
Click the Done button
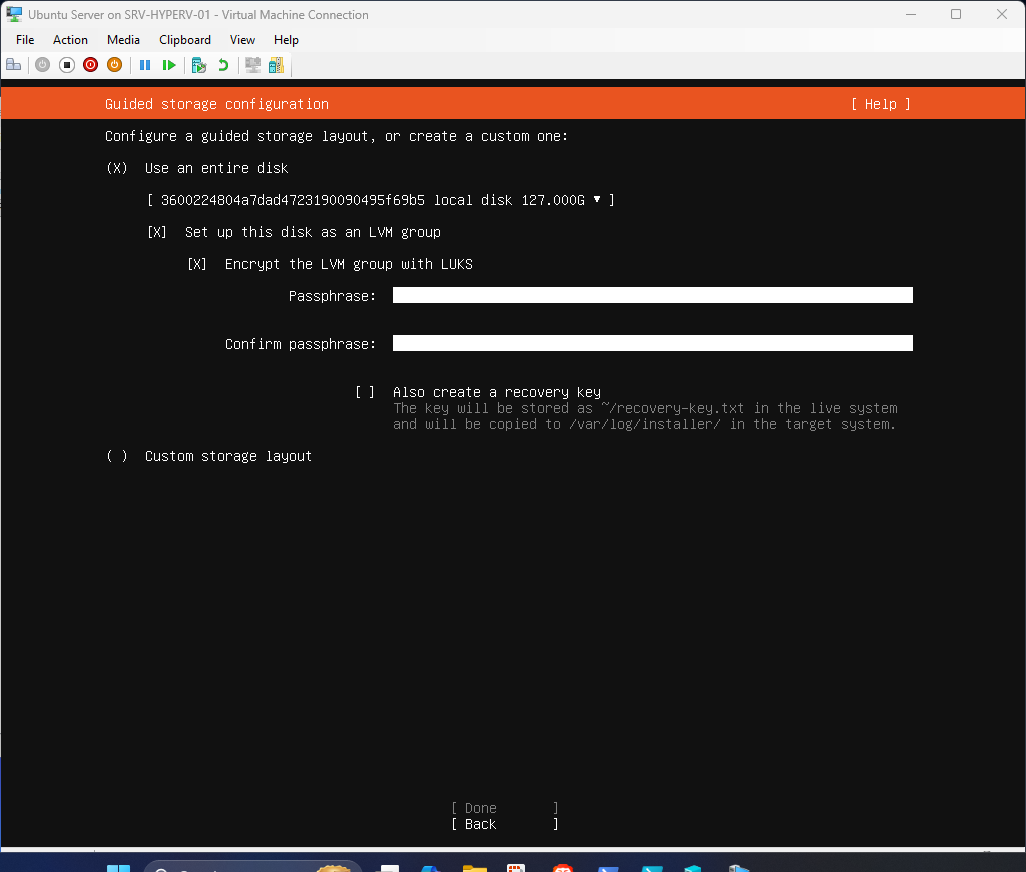click(x=479, y=807)
